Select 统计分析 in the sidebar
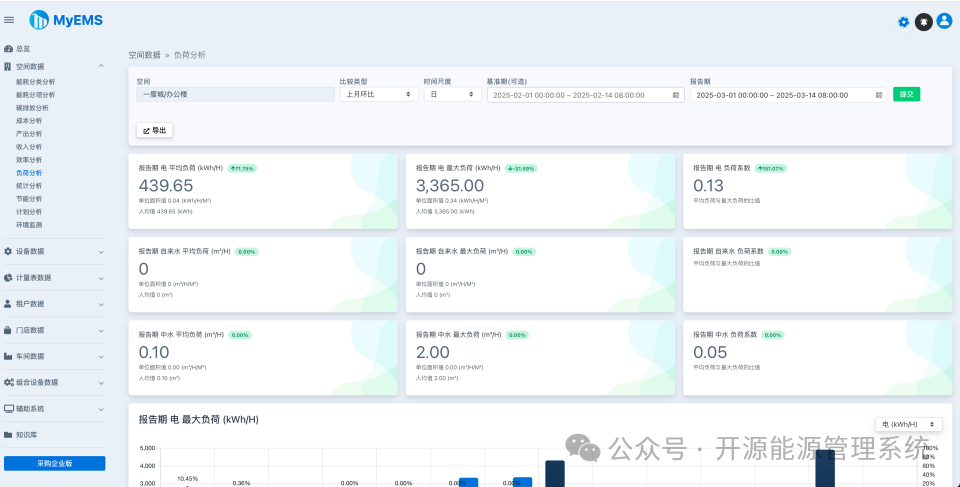This screenshot has height=487, width=960. (29, 186)
